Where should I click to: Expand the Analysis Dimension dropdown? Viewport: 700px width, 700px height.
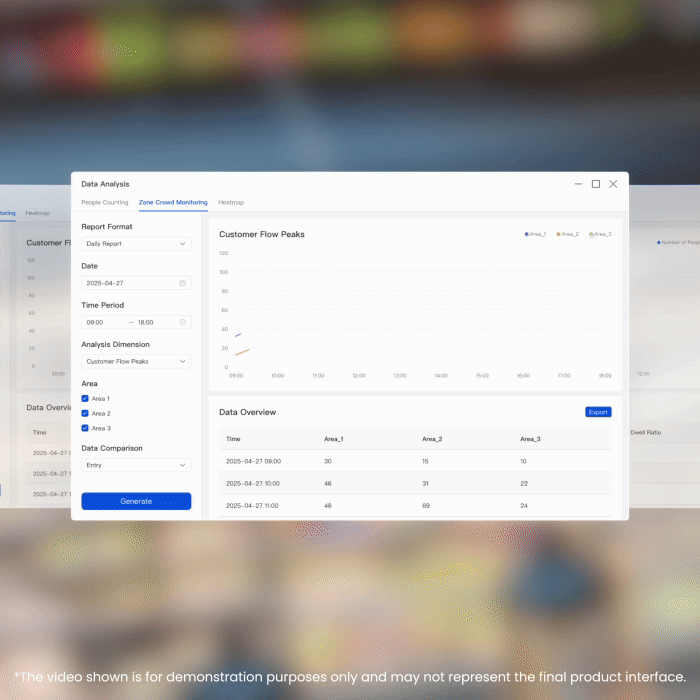[x=136, y=361]
